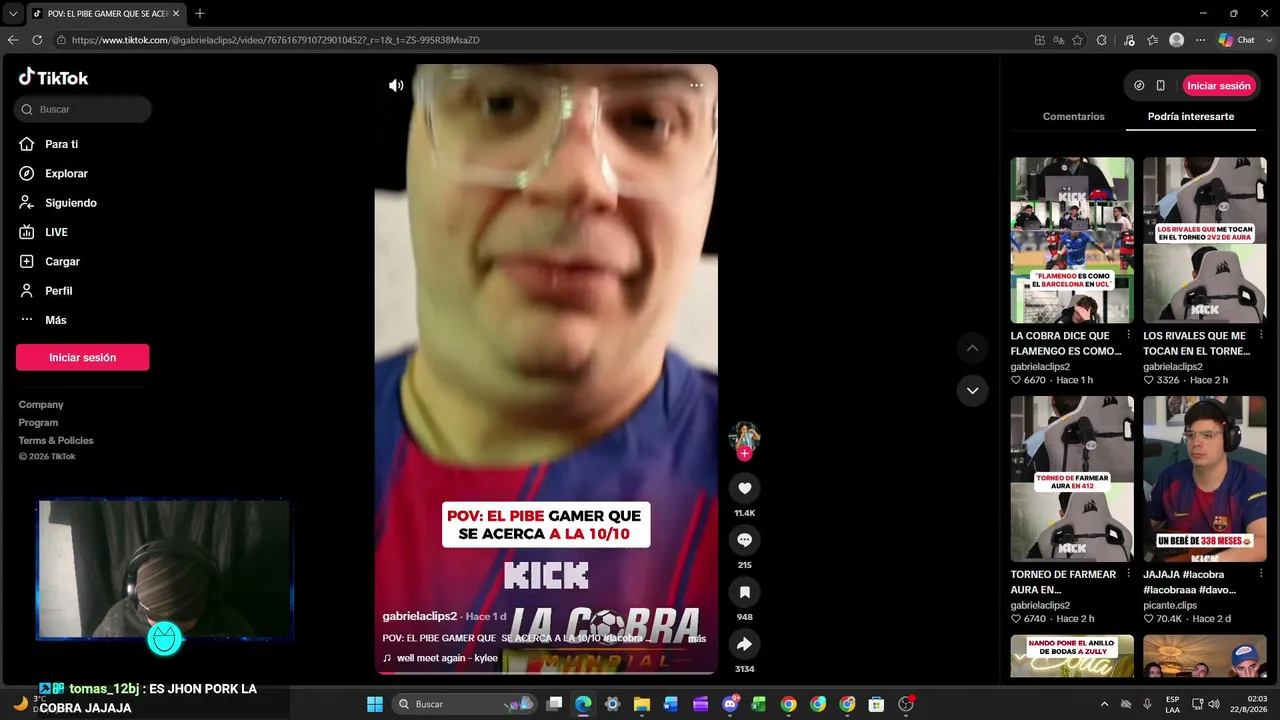Go to the previous video with up arrow
The image size is (1280, 720).
972,348
